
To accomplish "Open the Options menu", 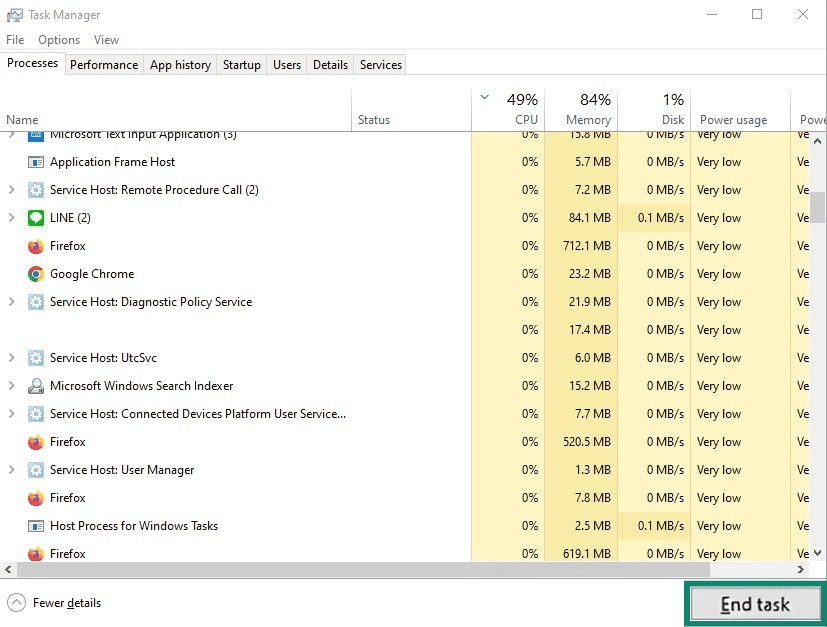I will (58, 40).
